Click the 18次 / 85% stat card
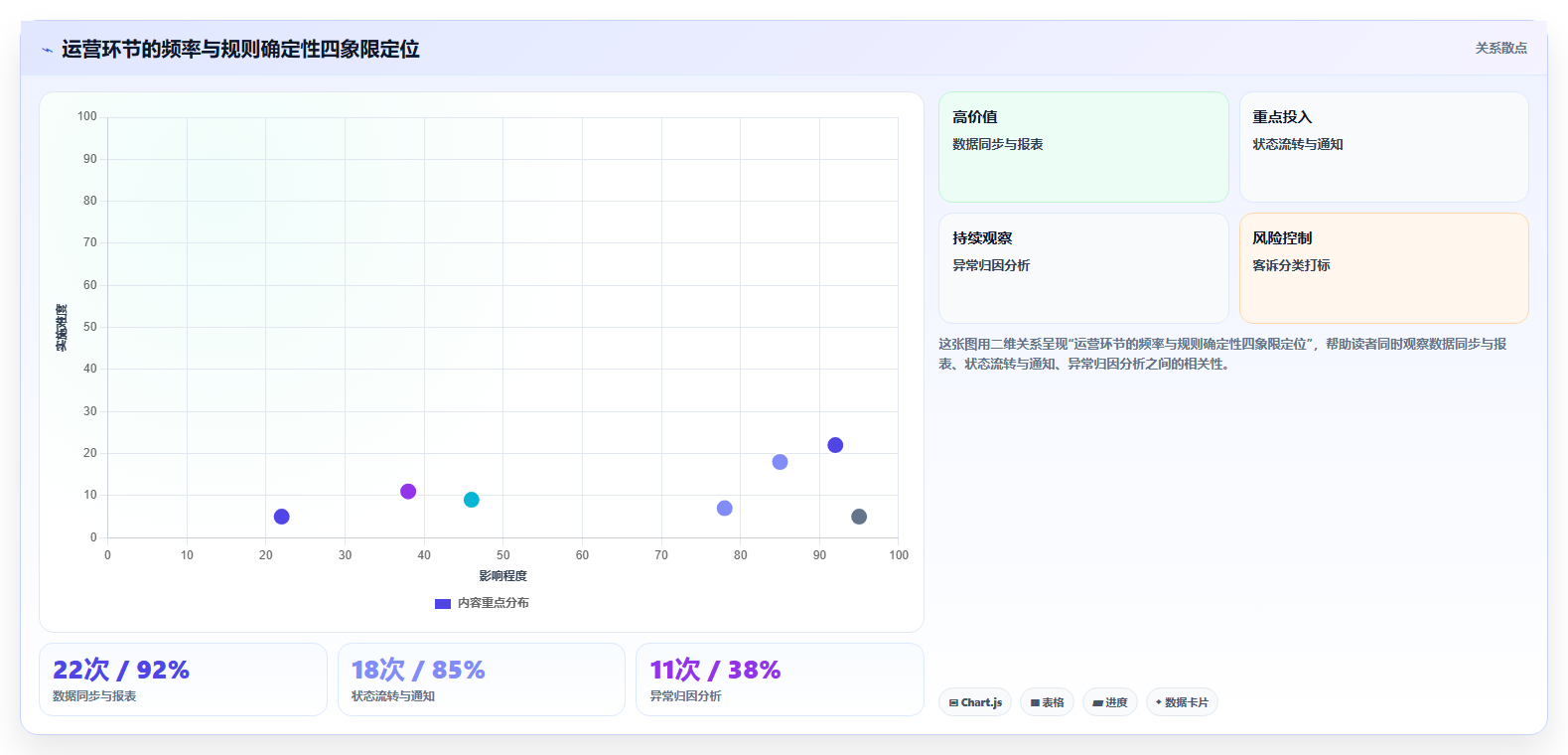Image resolution: width=1568 pixels, height=755 pixels. [482, 679]
